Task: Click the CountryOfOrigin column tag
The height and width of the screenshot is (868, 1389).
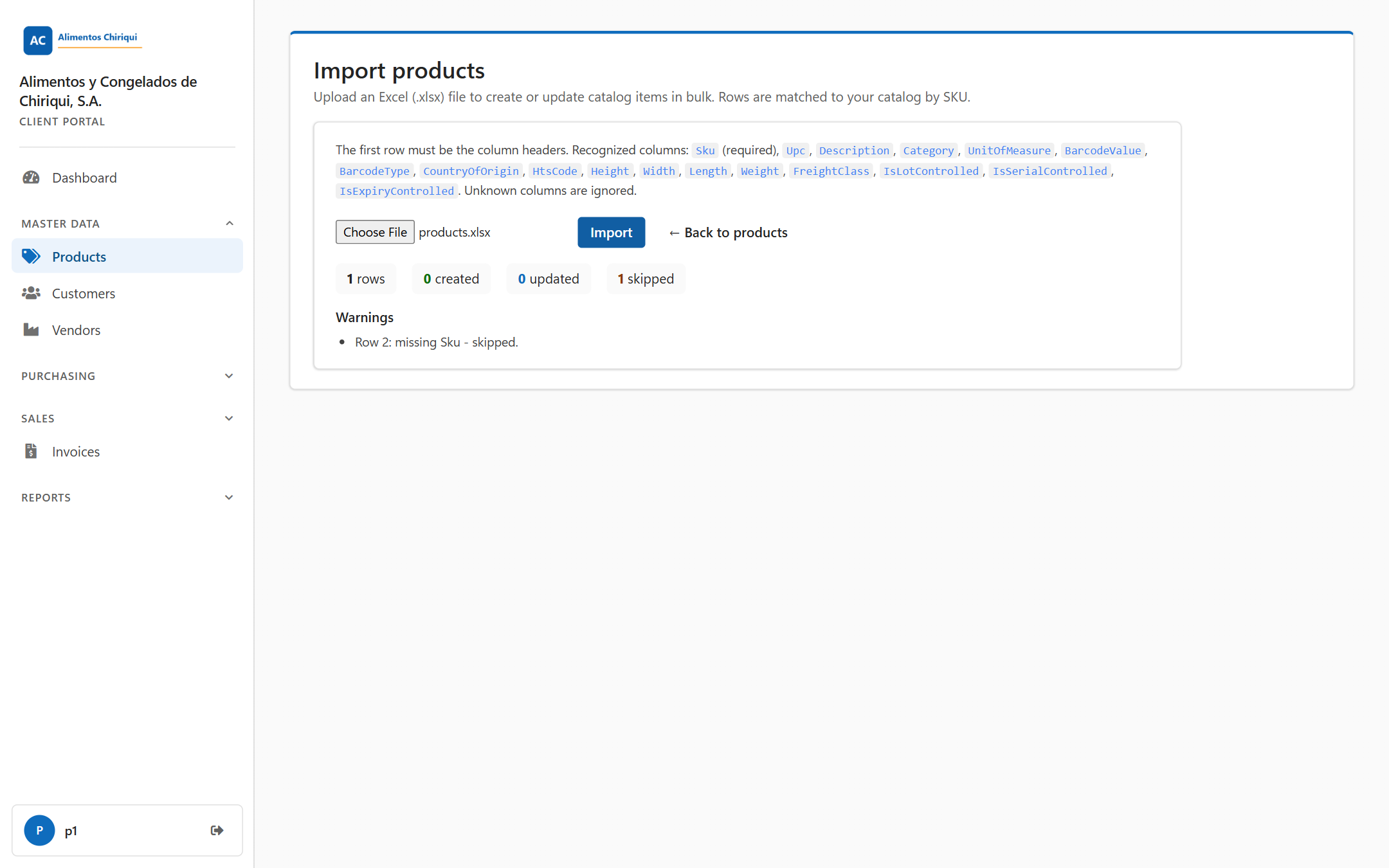Action: tap(471, 171)
